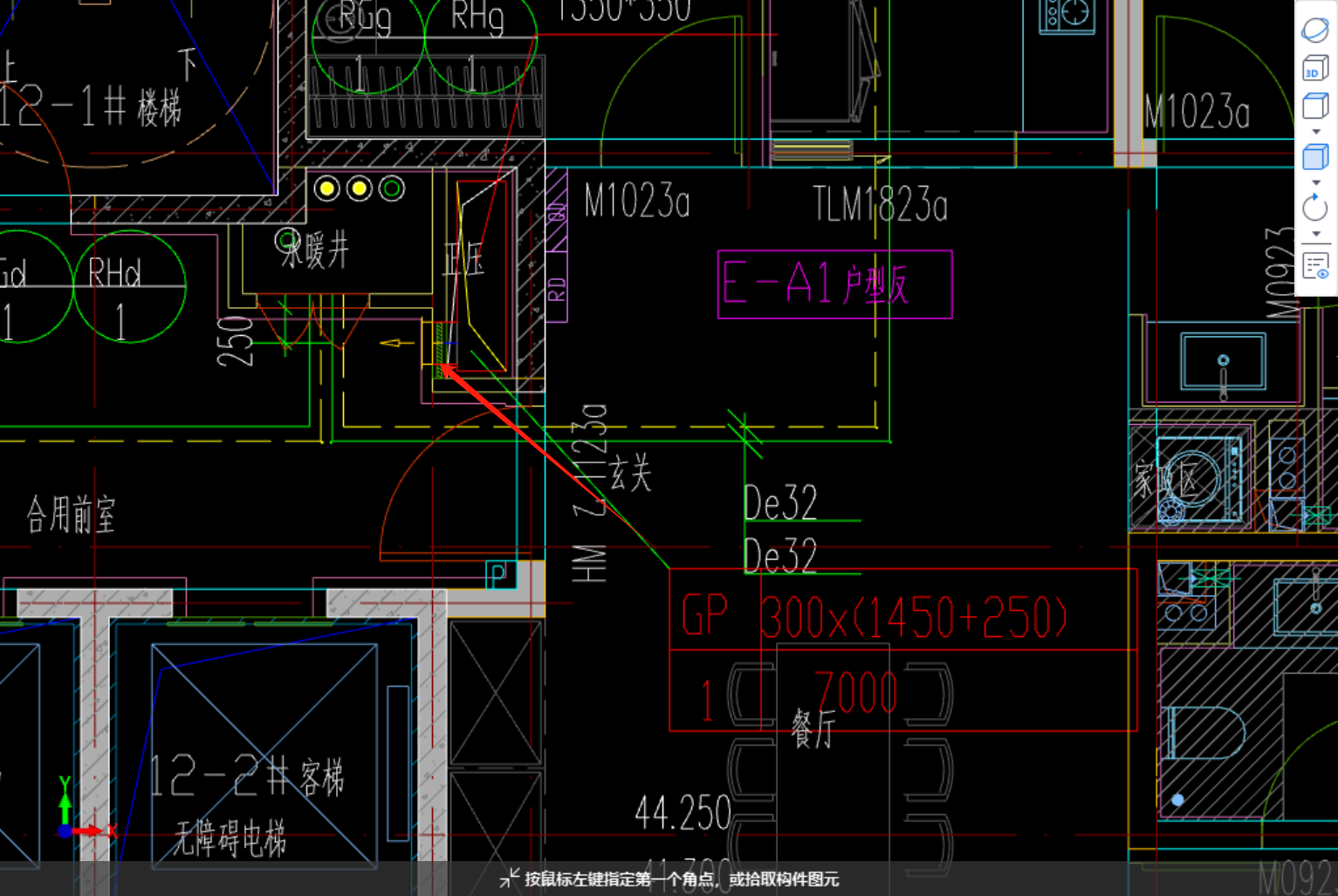Click the 'M1023a' label at top right
This screenshot has width=1338, height=896.
[x=1197, y=112]
